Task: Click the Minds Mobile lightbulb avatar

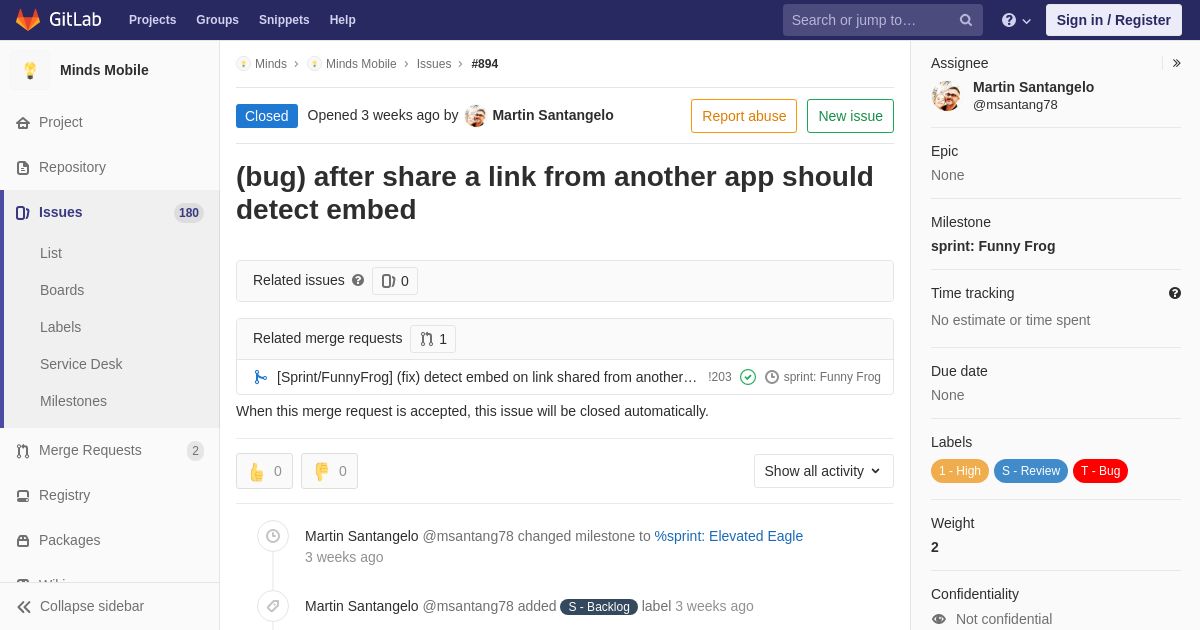Action: [x=30, y=70]
